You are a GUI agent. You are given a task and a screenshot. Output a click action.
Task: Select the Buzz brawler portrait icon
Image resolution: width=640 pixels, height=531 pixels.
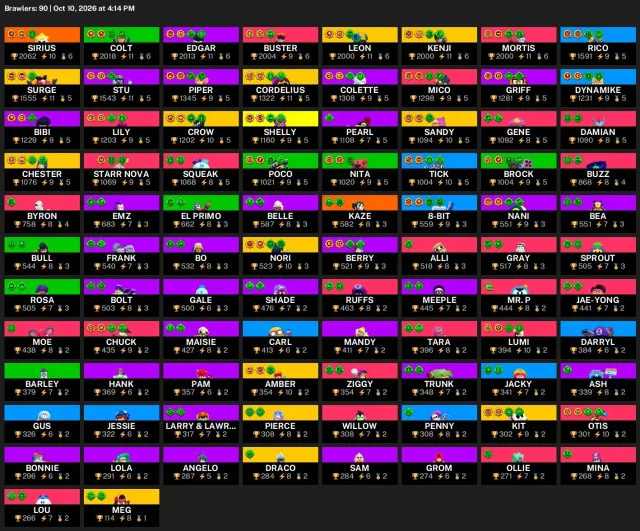598,164
